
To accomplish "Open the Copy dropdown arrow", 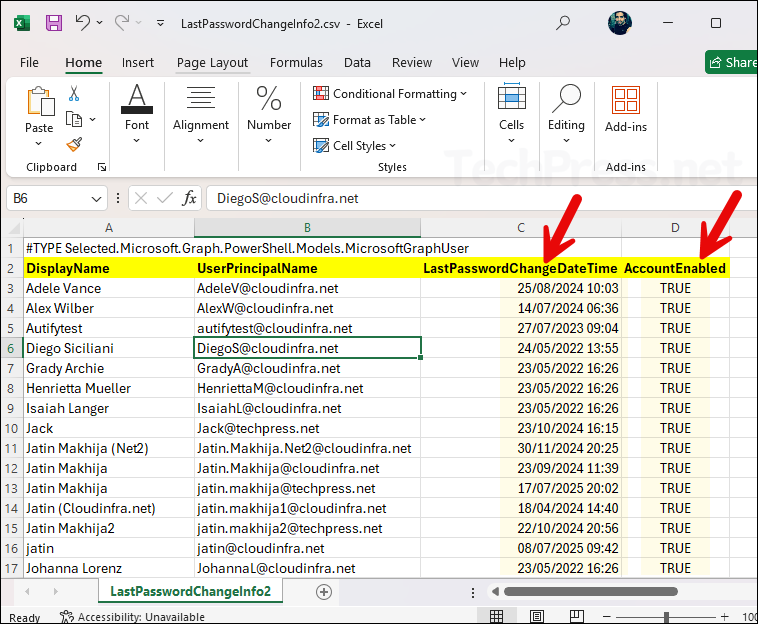I will click(x=92, y=119).
